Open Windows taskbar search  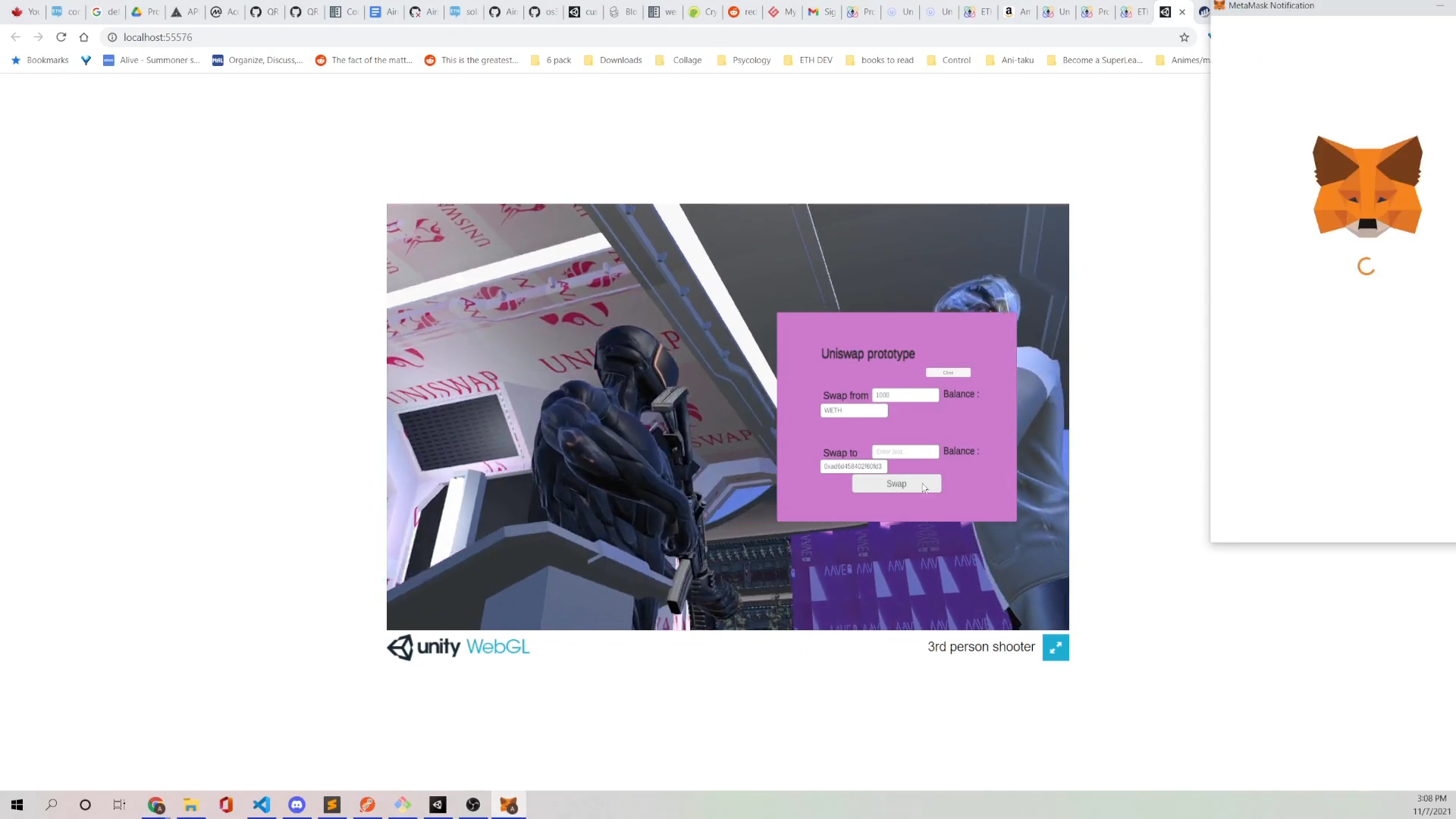[52, 805]
